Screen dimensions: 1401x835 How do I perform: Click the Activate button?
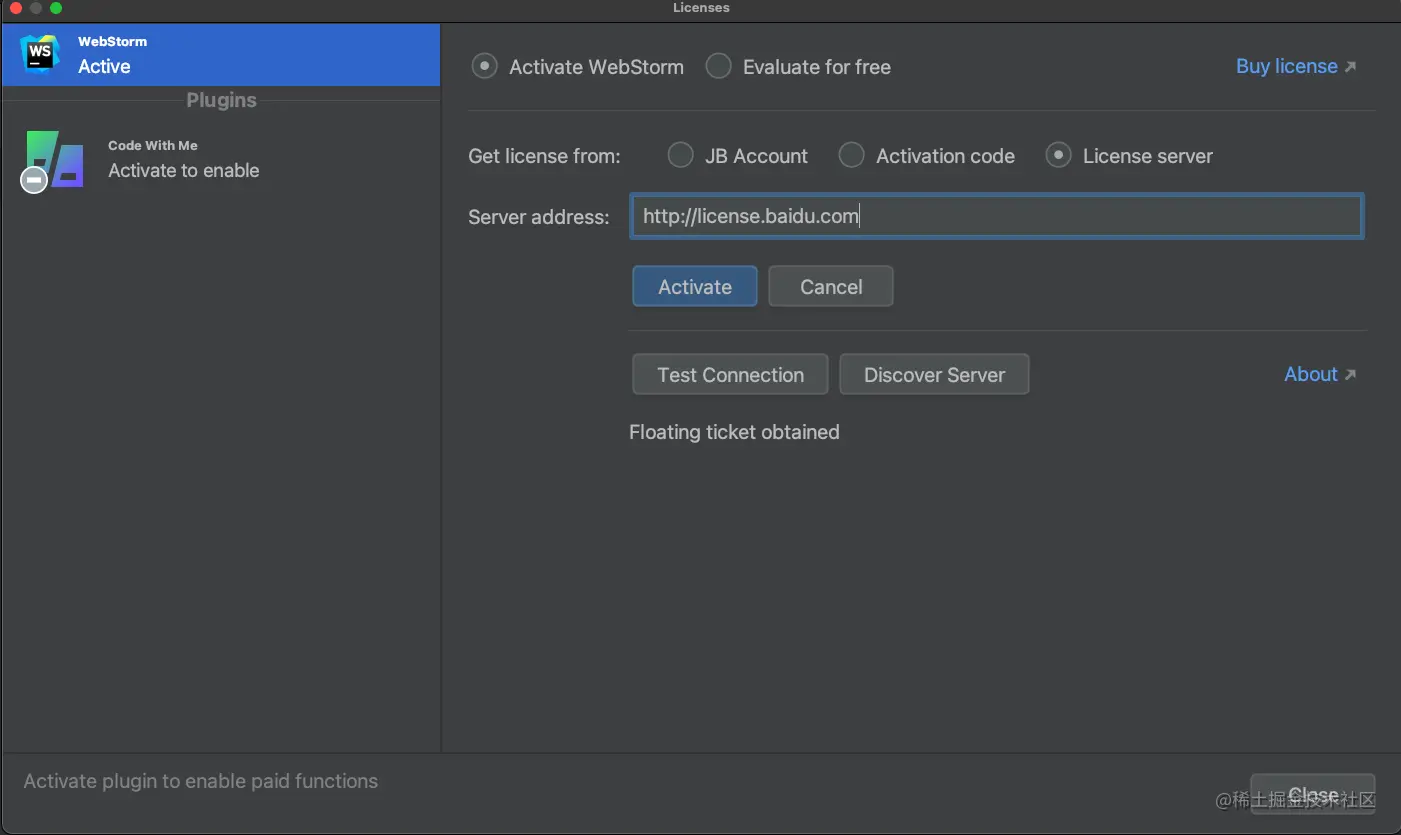(x=695, y=287)
